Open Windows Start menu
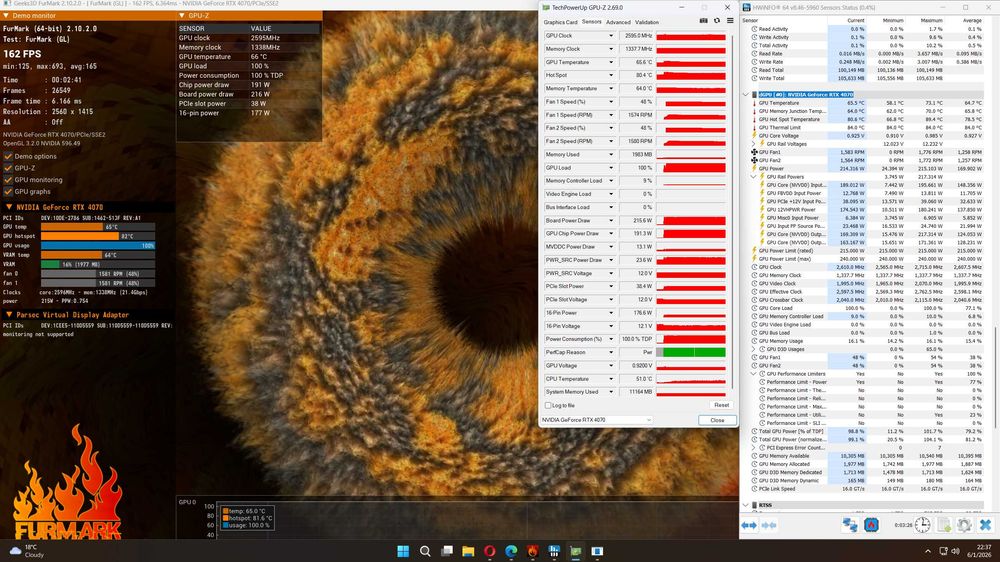This screenshot has height=562, width=1000. 403,551
